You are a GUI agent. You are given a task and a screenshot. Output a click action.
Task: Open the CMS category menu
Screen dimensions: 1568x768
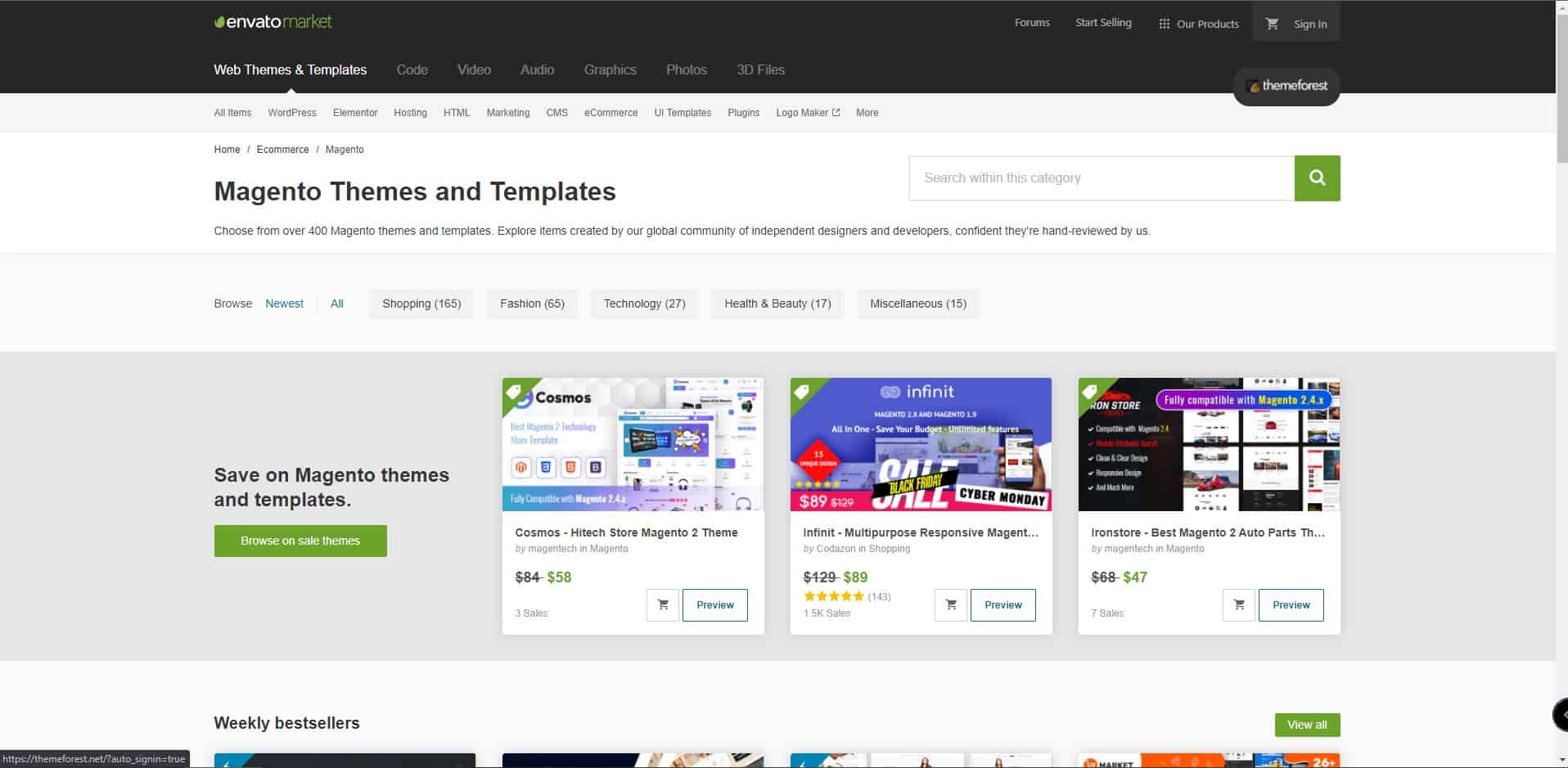pyautogui.click(x=556, y=113)
